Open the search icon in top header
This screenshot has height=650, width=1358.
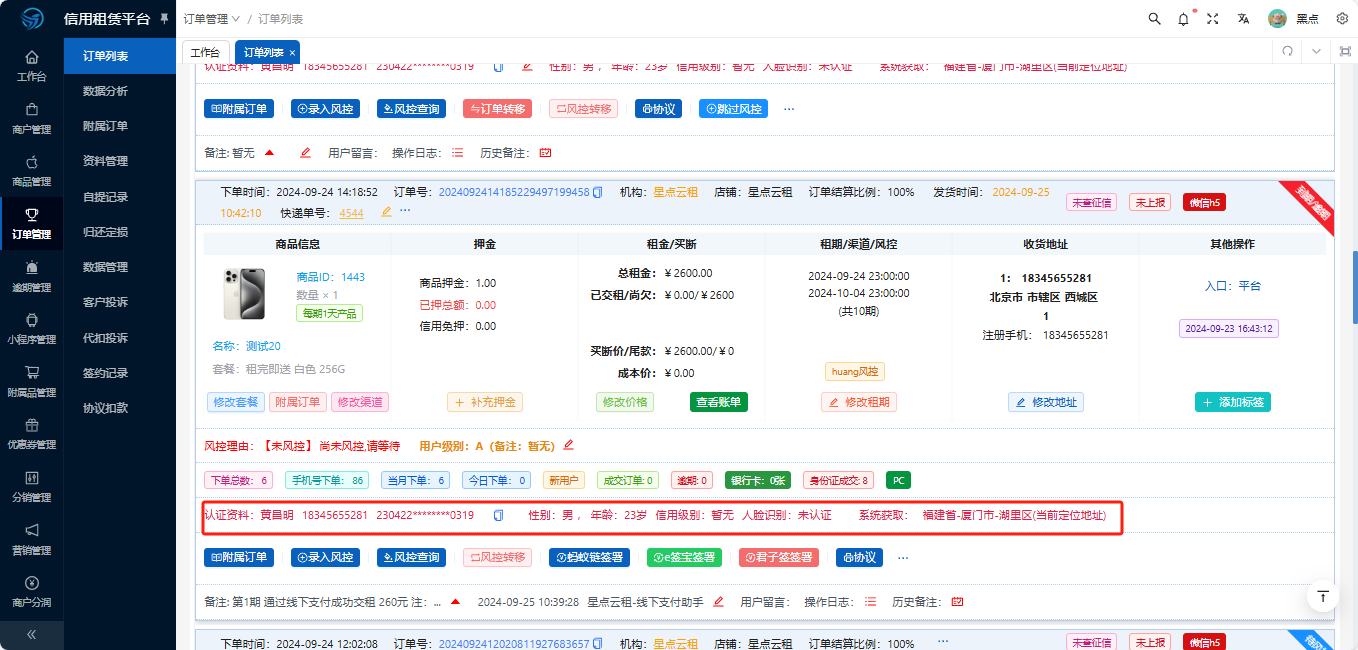click(x=1155, y=19)
